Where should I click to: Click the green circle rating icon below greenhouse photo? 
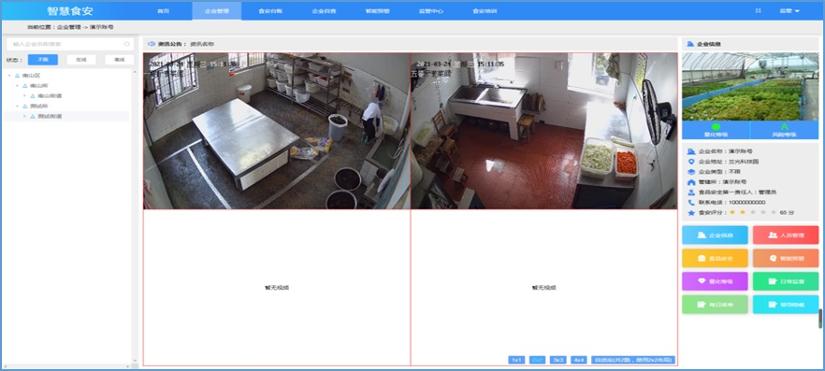click(716, 127)
